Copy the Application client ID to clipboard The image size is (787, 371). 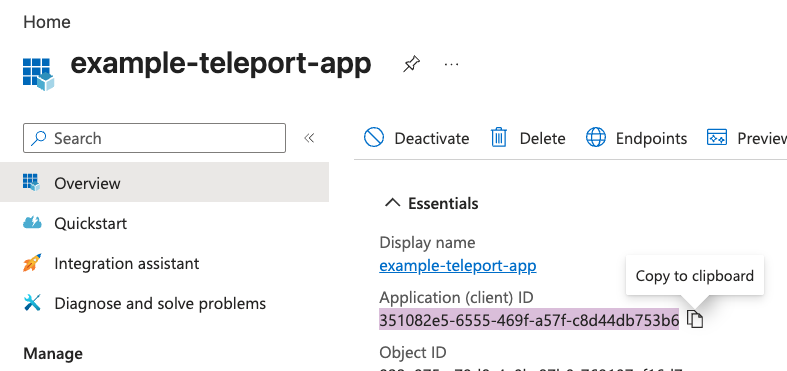click(695, 319)
